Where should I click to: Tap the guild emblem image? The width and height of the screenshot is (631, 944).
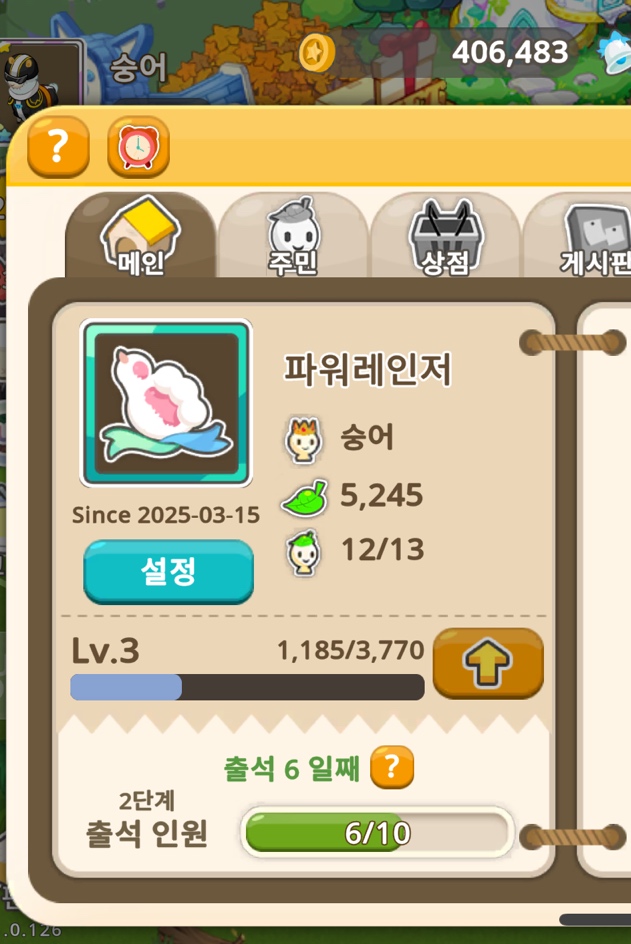click(x=166, y=403)
